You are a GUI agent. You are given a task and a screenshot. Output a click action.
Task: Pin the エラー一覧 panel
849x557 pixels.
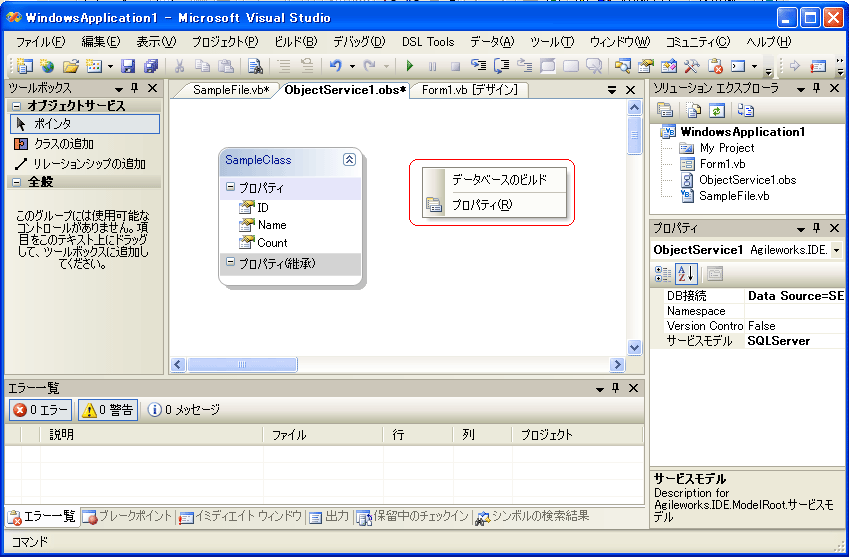[x=616, y=388]
